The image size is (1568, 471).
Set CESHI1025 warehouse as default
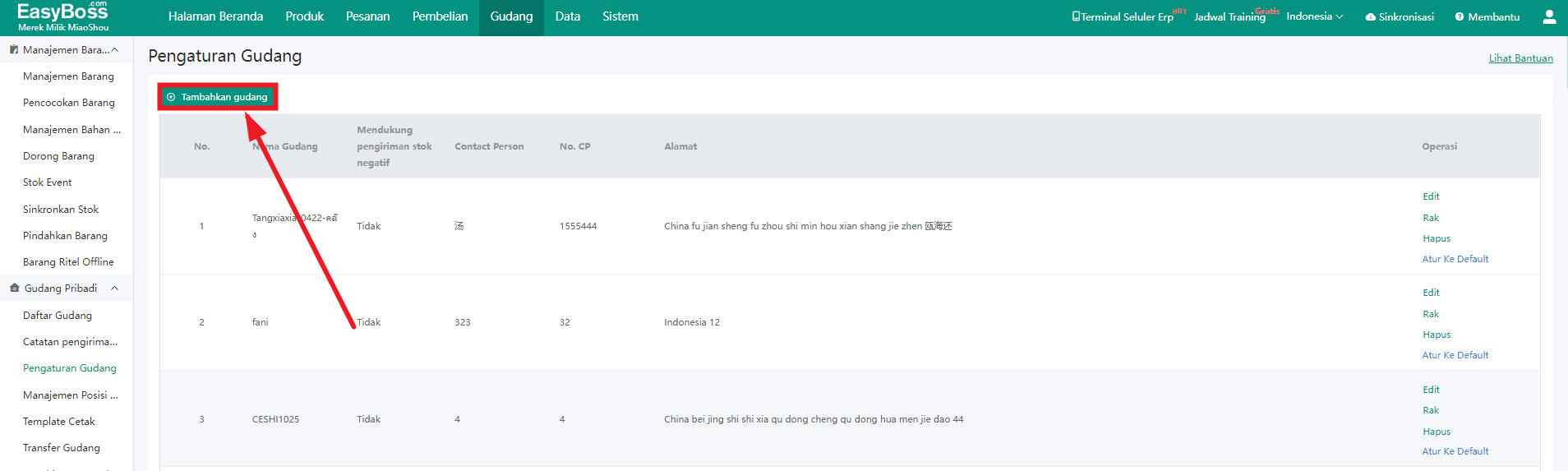pyautogui.click(x=1455, y=451)
